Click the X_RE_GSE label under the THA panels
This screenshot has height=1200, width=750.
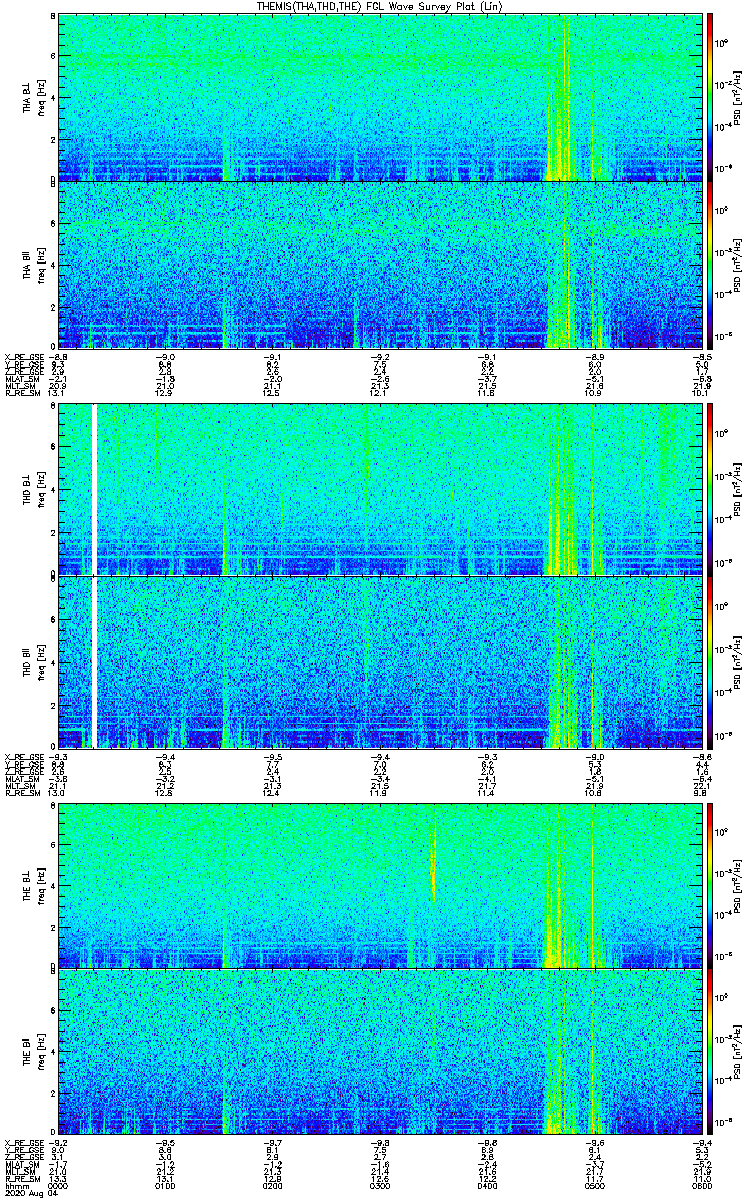(x=22, y=356)
